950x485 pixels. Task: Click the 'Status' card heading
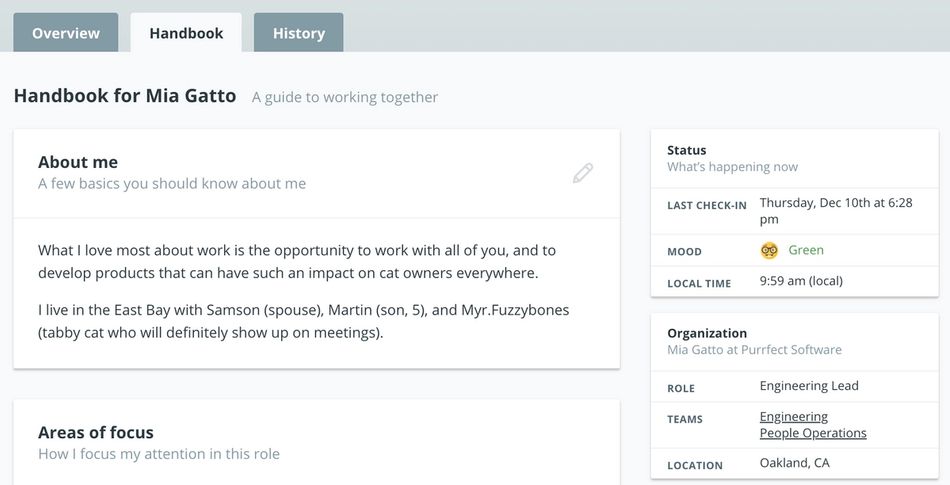[687, 150]
